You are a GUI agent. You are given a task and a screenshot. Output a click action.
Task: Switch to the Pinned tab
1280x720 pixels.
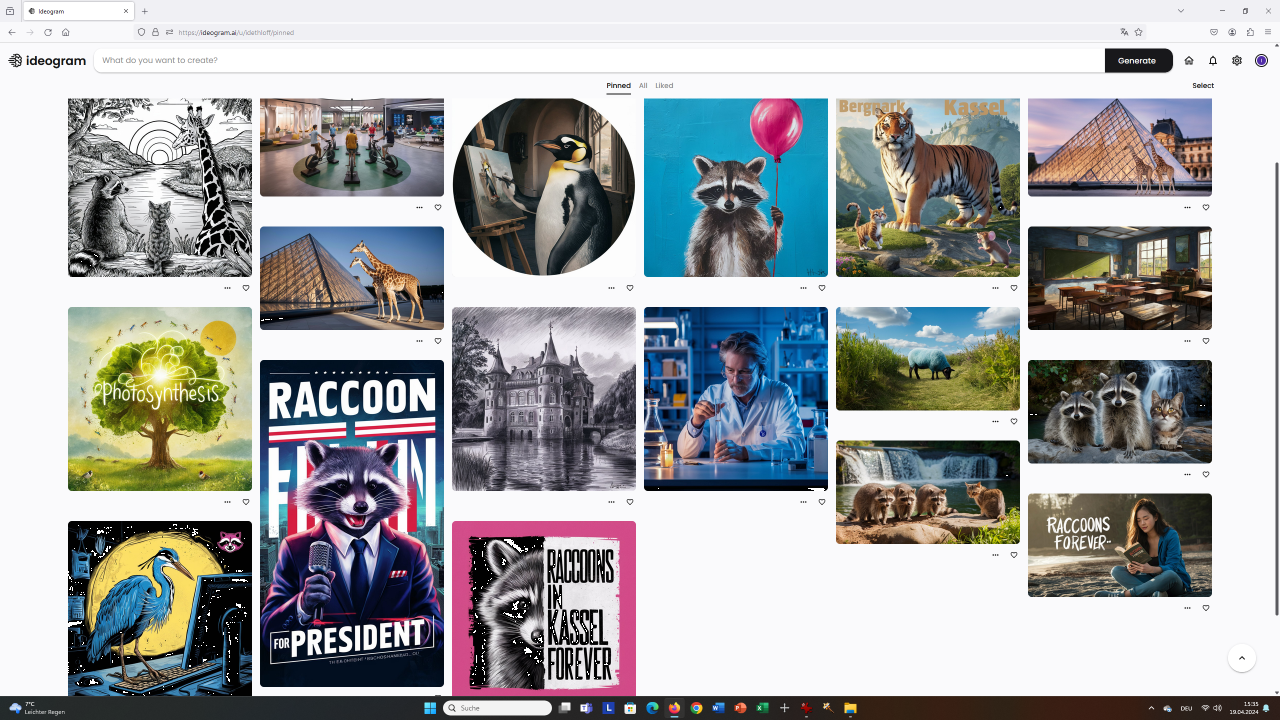click(x=618, y=86)
